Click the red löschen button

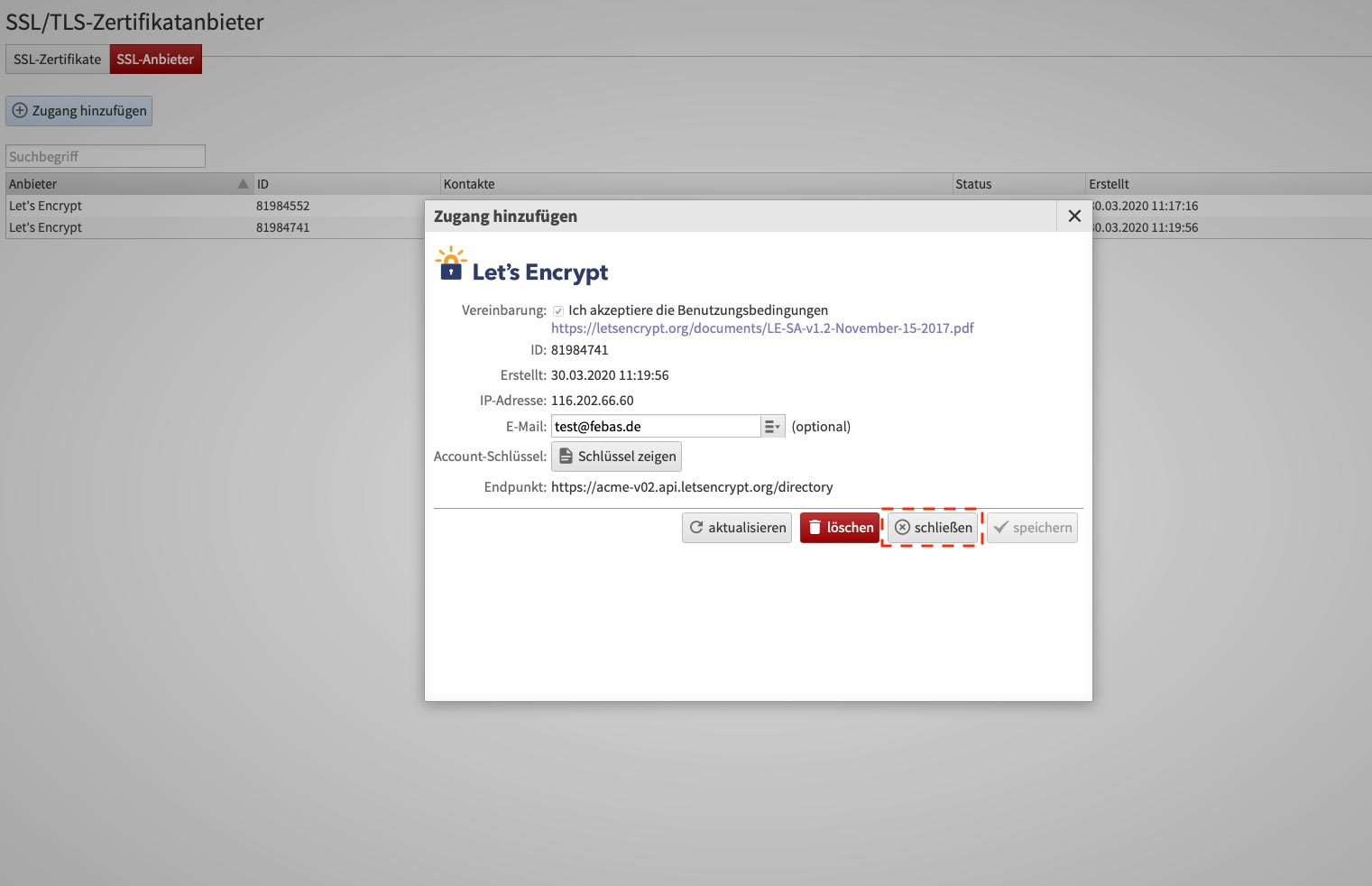tap(840, 528)
